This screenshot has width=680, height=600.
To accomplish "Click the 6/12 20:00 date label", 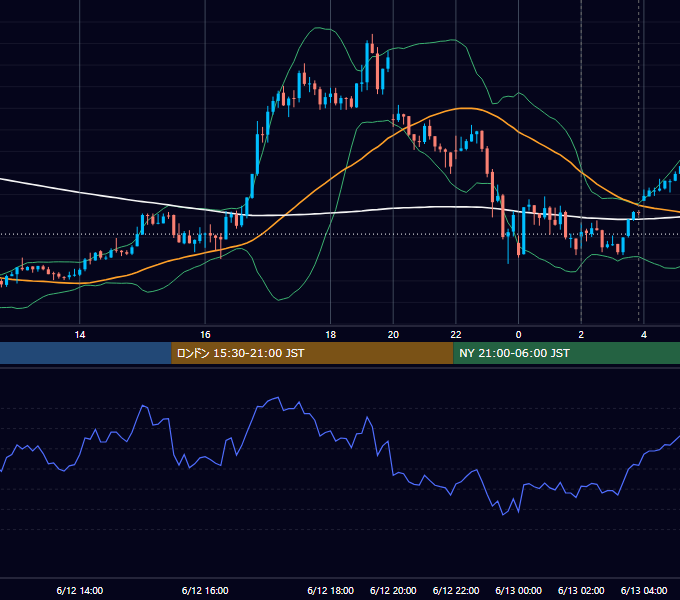I will click(393, 591).
